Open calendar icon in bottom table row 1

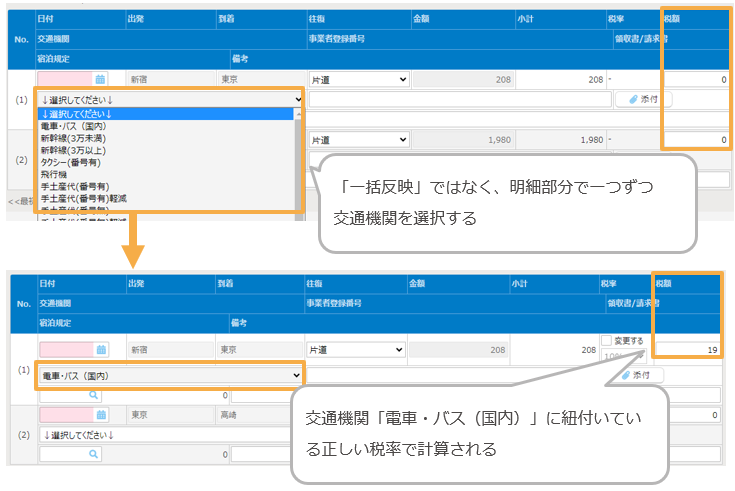100,350
